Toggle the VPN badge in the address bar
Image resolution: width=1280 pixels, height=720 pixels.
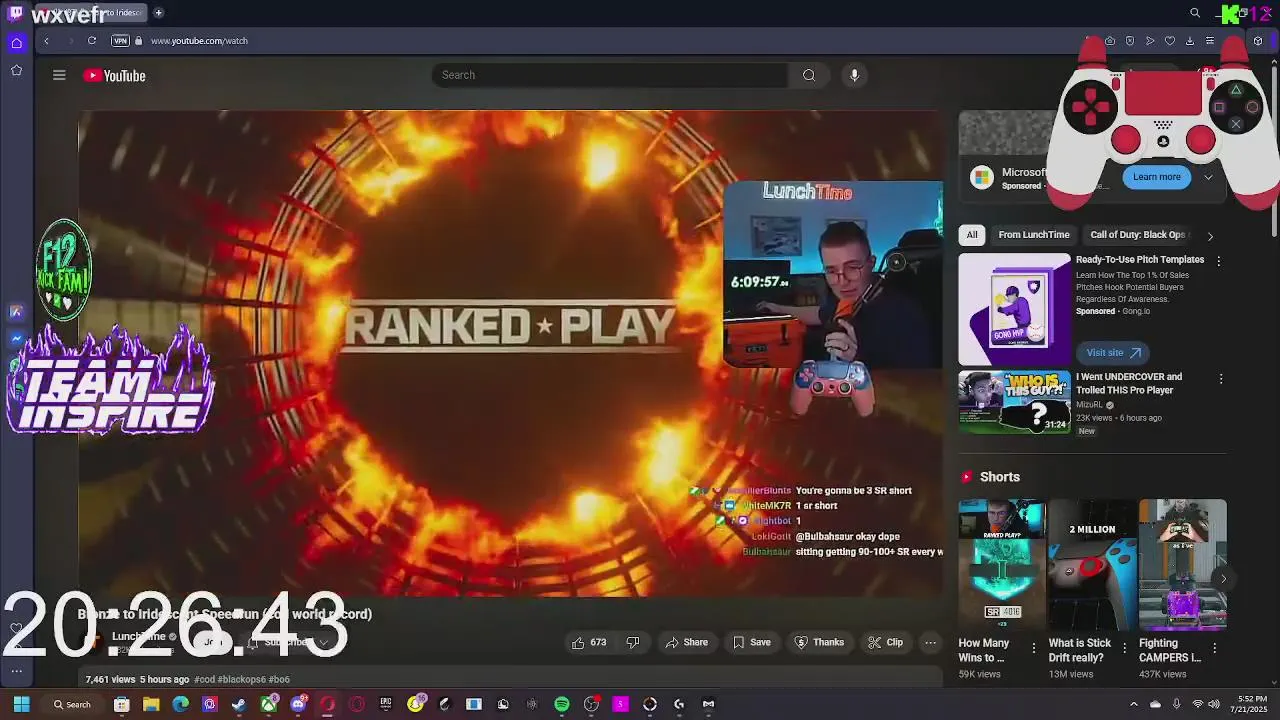point(120,41)
